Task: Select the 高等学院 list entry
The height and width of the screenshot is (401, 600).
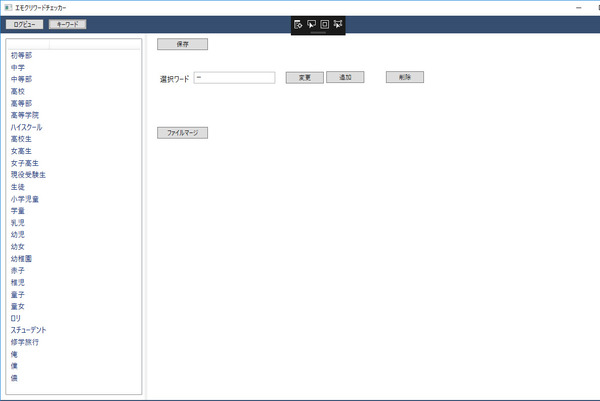Action: click(x=25, y=115)
